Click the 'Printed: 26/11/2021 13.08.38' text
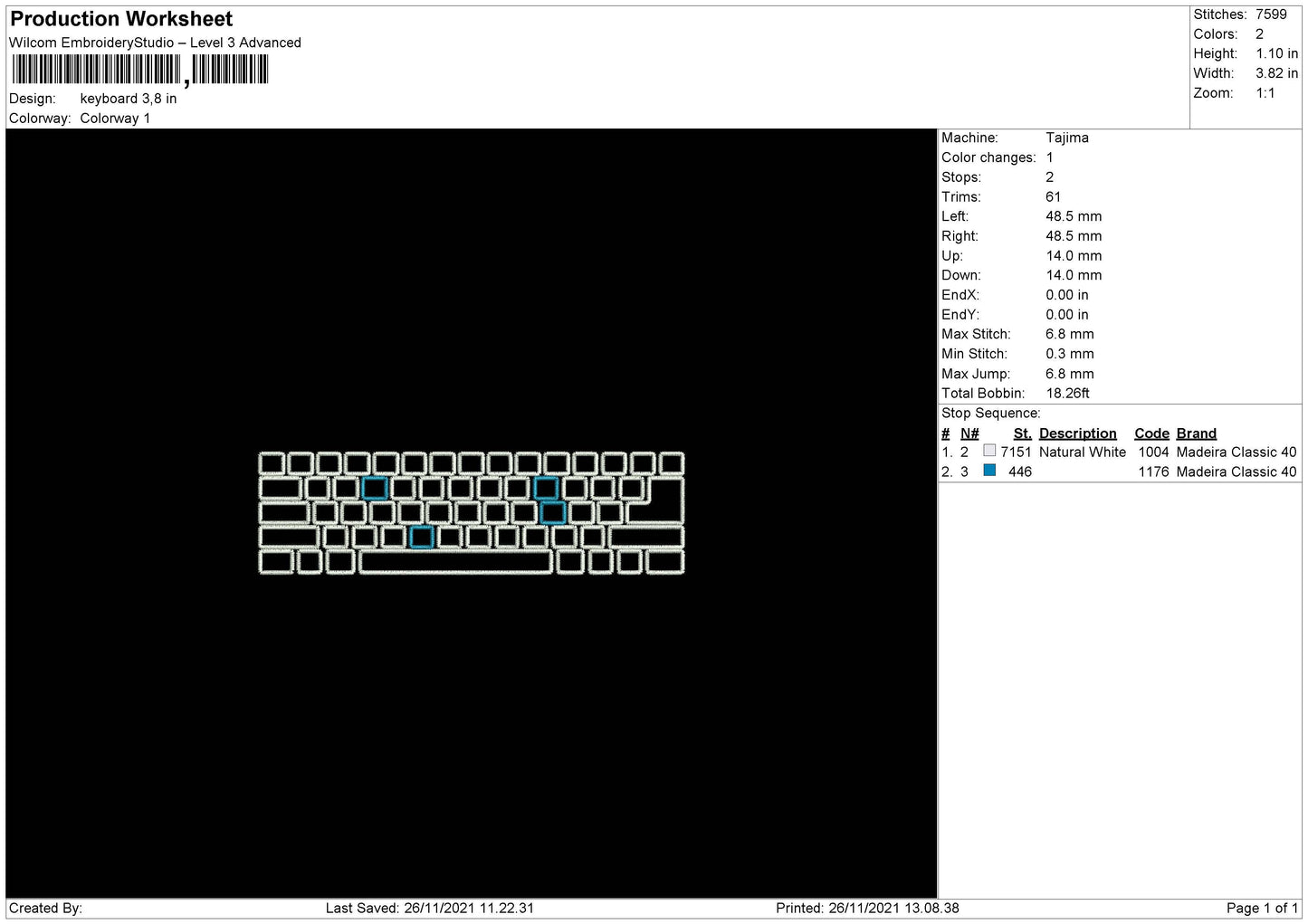The image size is (1308, 924). (x=867, y=908)
